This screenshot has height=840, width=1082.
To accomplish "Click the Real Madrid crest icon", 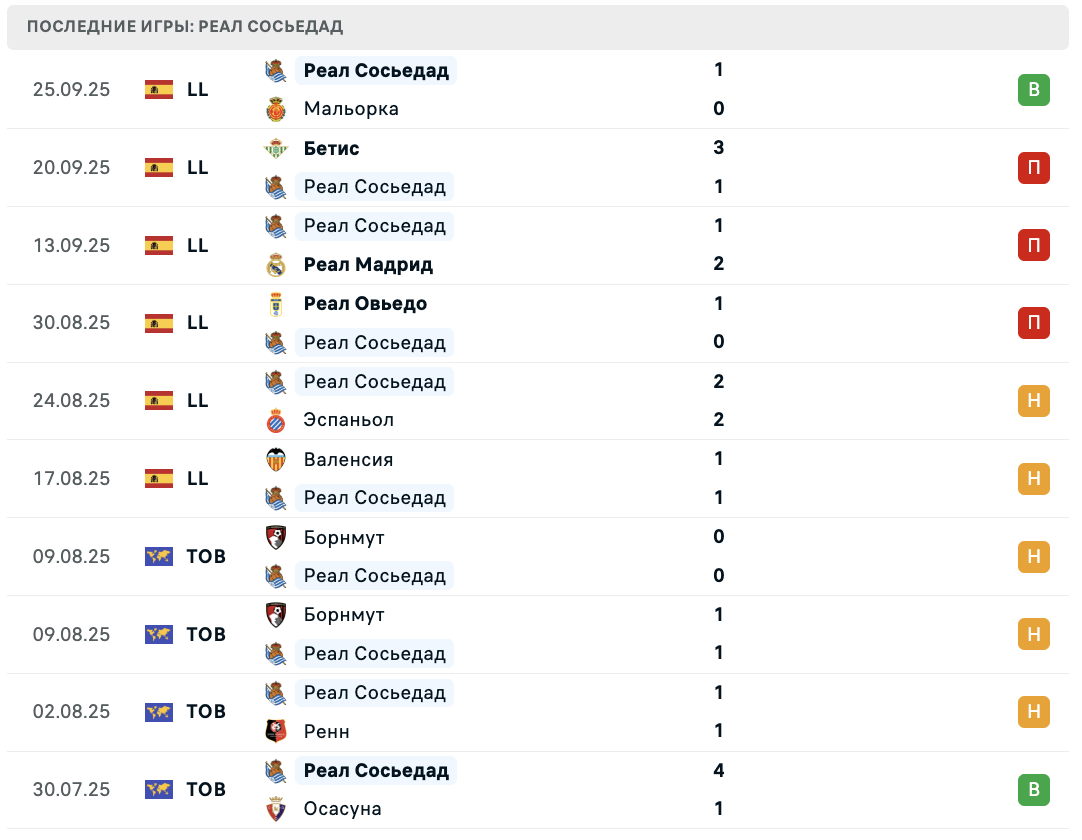I will coord(276,264).
